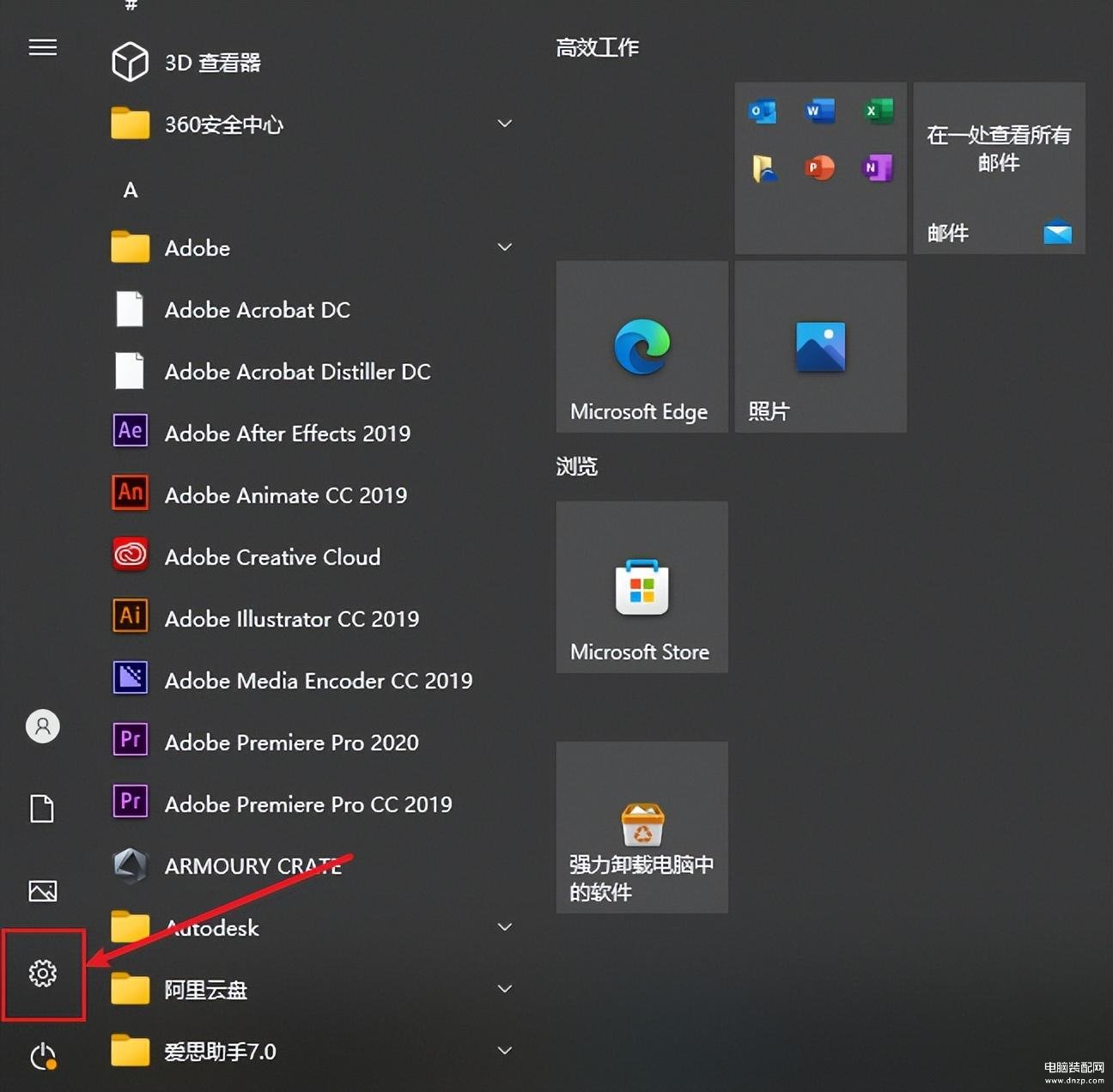This screenshot has height=1092, width=1113.
Task: Open the Pictures icon in the sidebar
Action: 43,890
